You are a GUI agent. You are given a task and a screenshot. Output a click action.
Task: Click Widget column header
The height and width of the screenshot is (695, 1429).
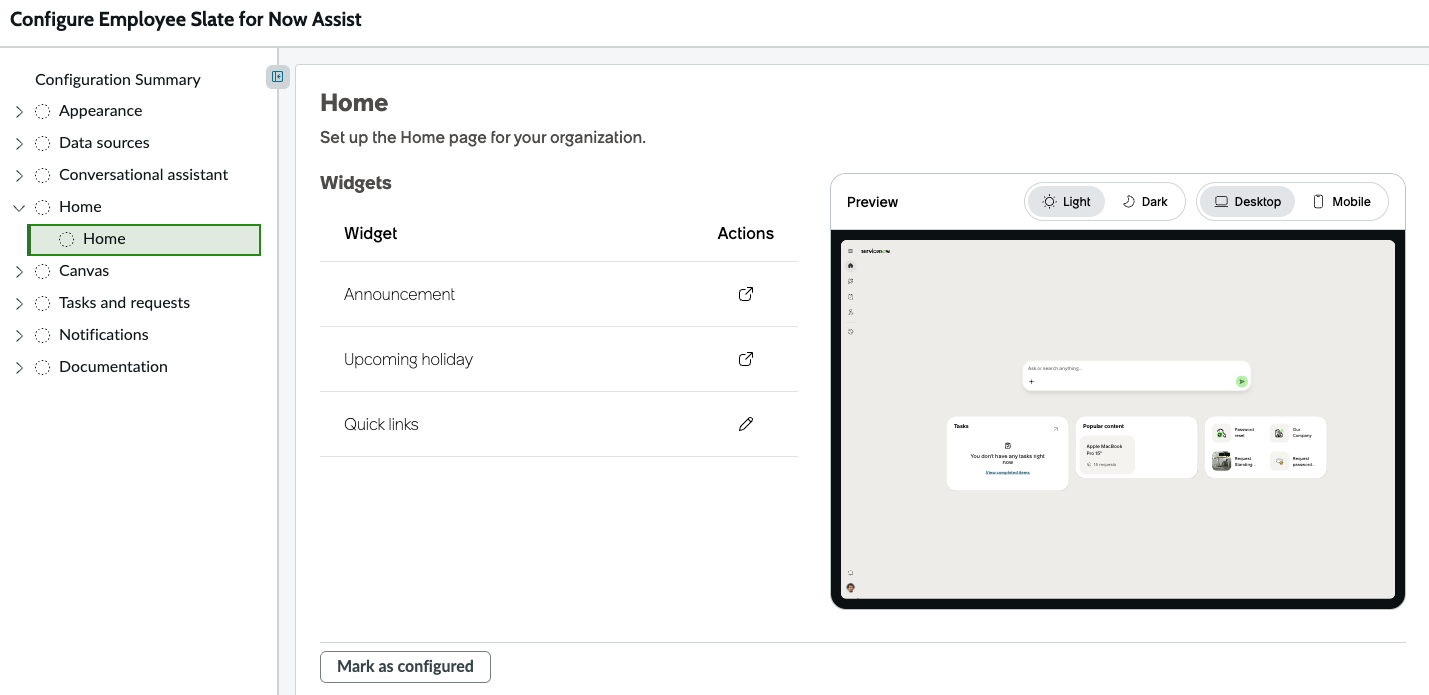coord(370,233)
